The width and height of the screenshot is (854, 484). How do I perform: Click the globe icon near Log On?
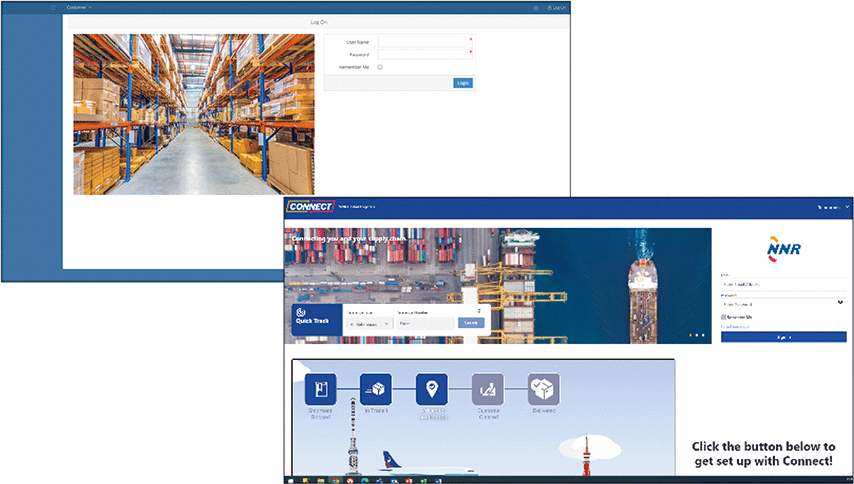click(535, 7)
